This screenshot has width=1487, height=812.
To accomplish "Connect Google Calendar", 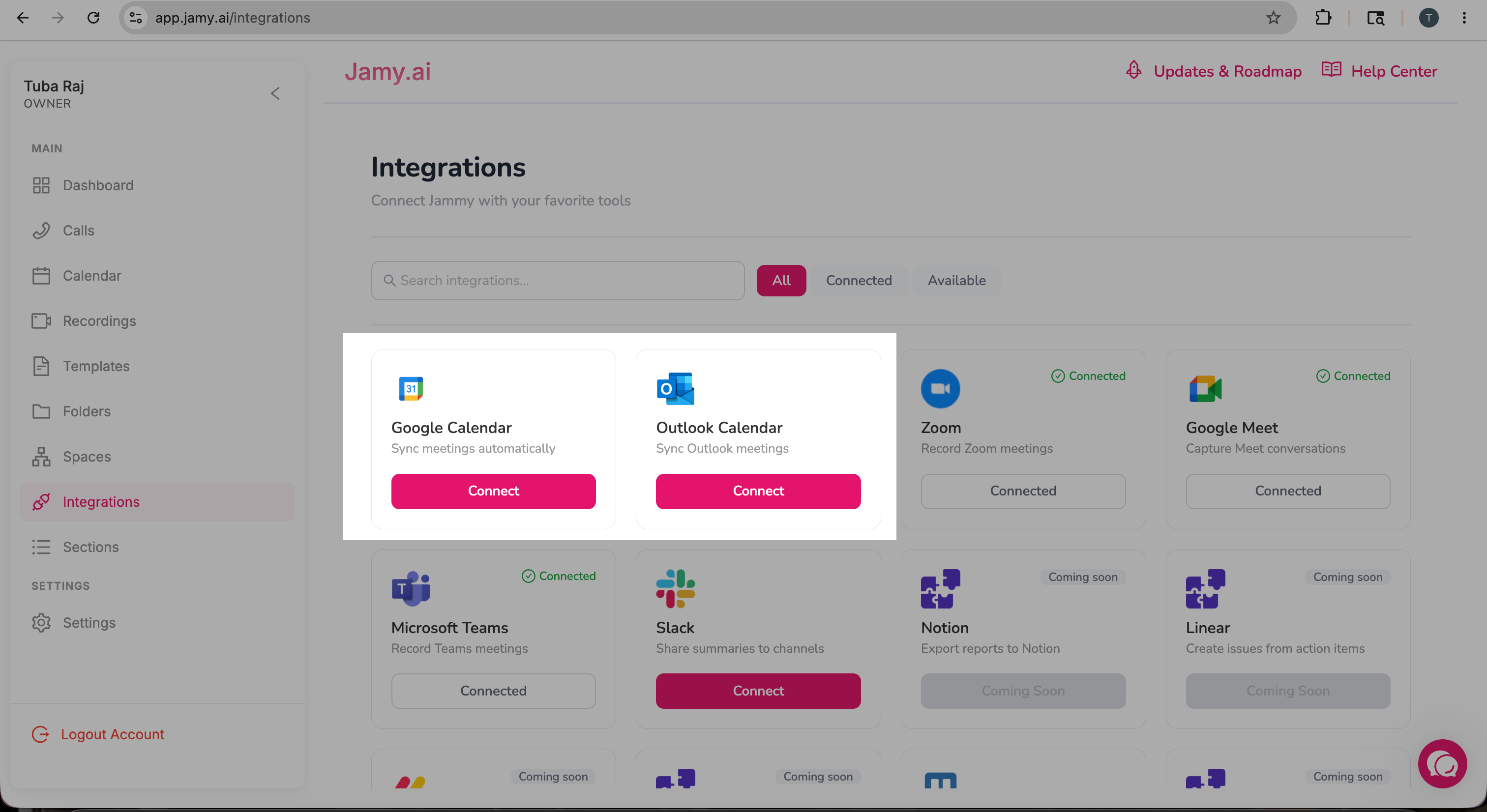I will point(493,491).
